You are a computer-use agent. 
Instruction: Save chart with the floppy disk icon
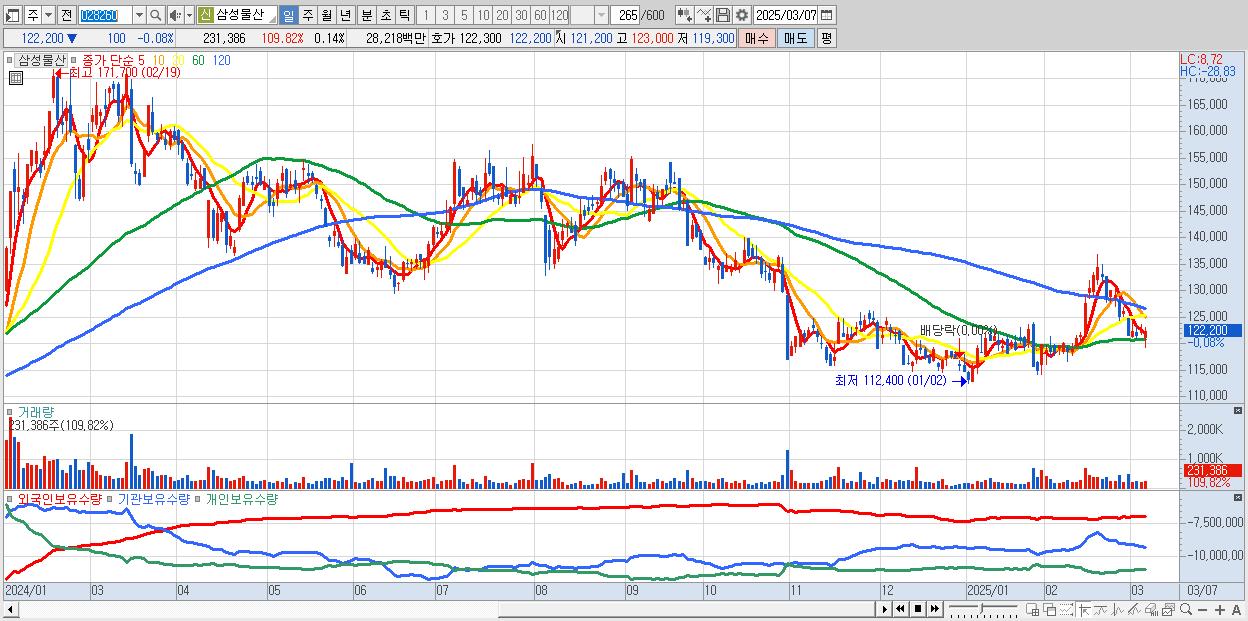click(723, 16)
